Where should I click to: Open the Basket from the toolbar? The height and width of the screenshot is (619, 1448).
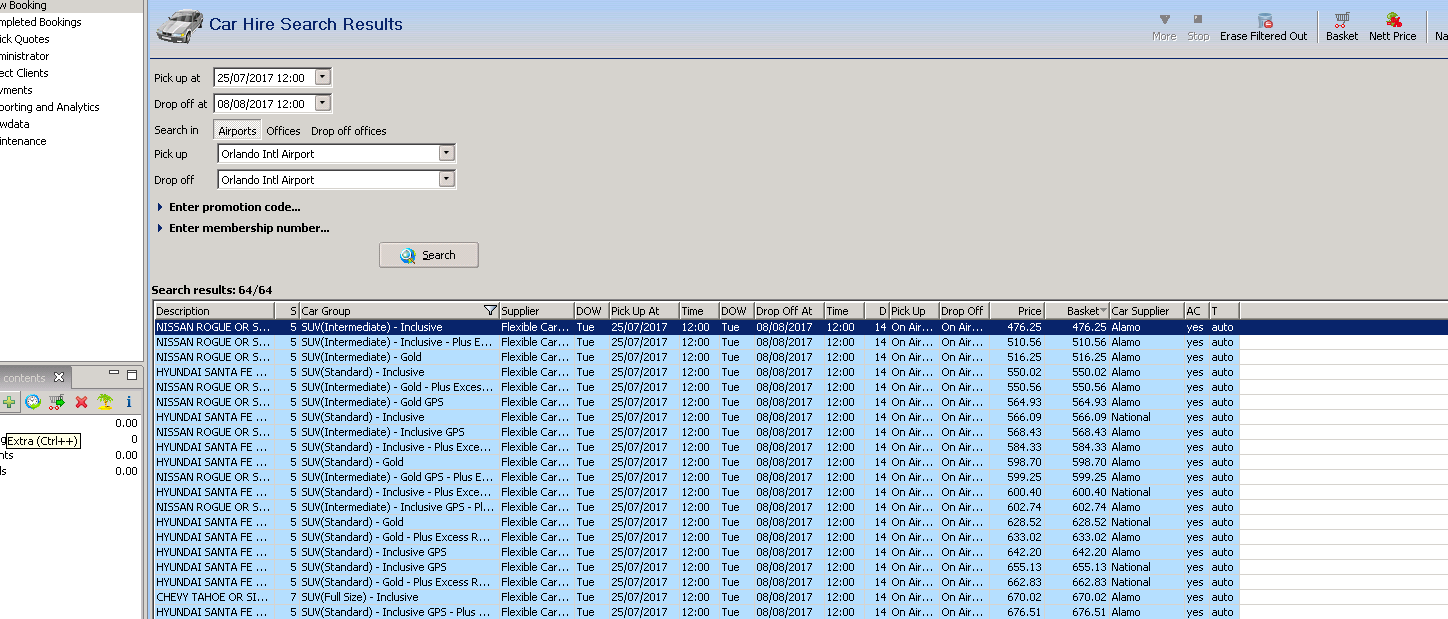point(1342,27)
